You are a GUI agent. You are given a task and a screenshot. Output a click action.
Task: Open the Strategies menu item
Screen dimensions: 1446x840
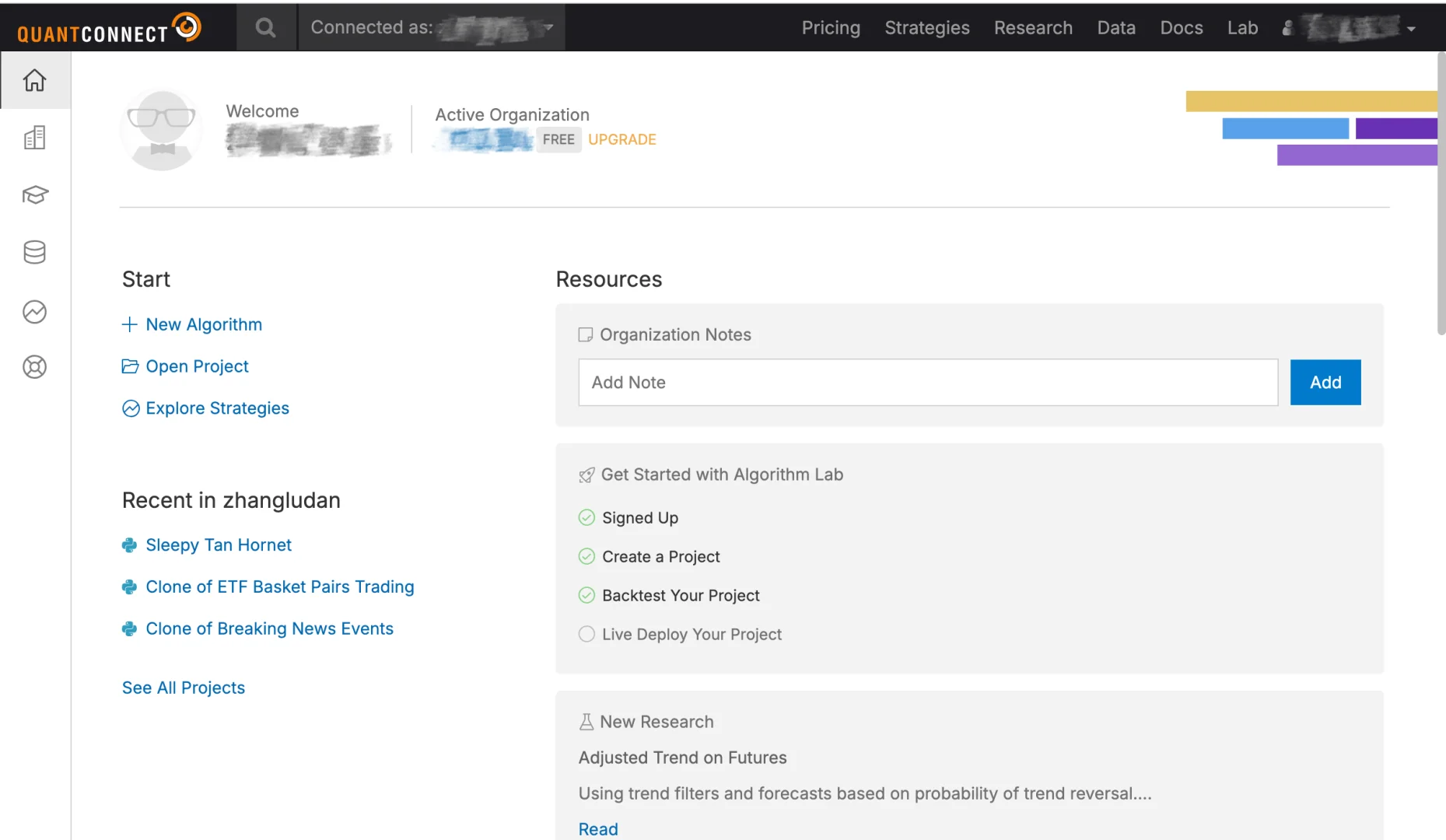point(927,28)
